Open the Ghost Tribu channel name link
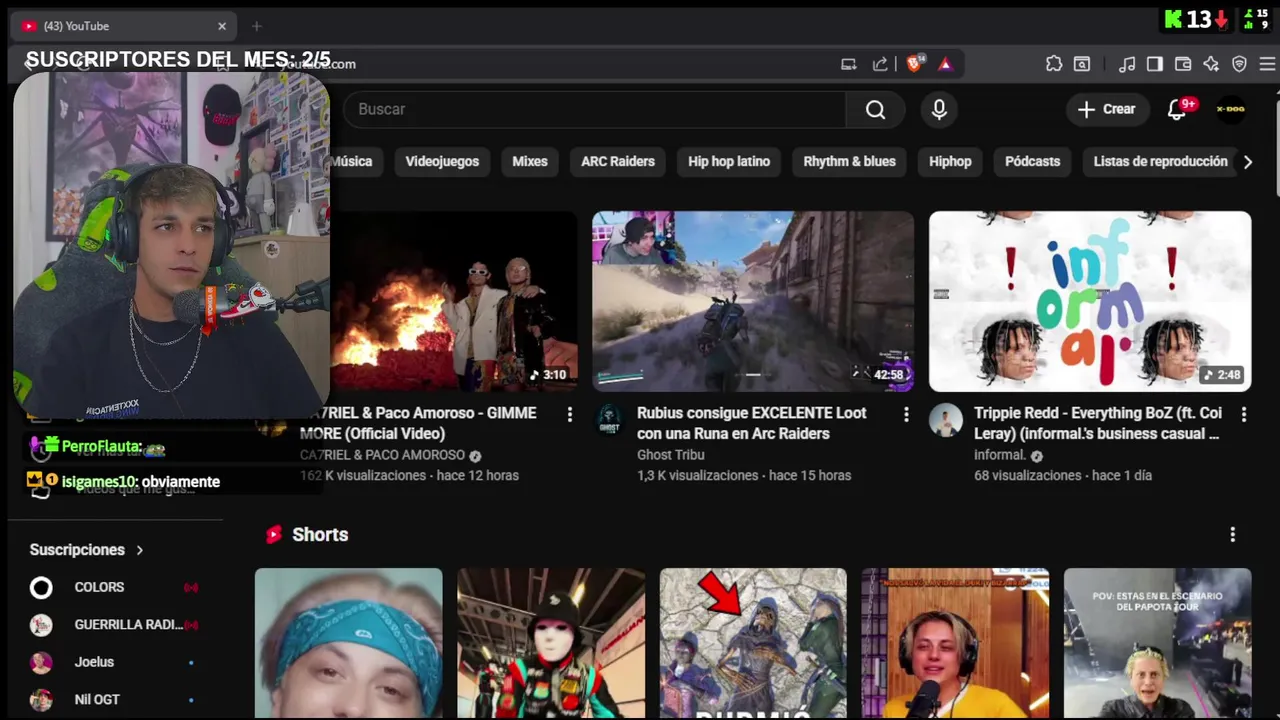 tap(671, 455)
